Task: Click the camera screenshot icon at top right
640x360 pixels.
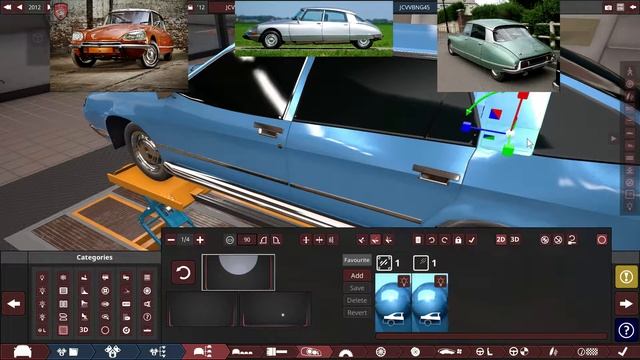Action: point(608,7)
